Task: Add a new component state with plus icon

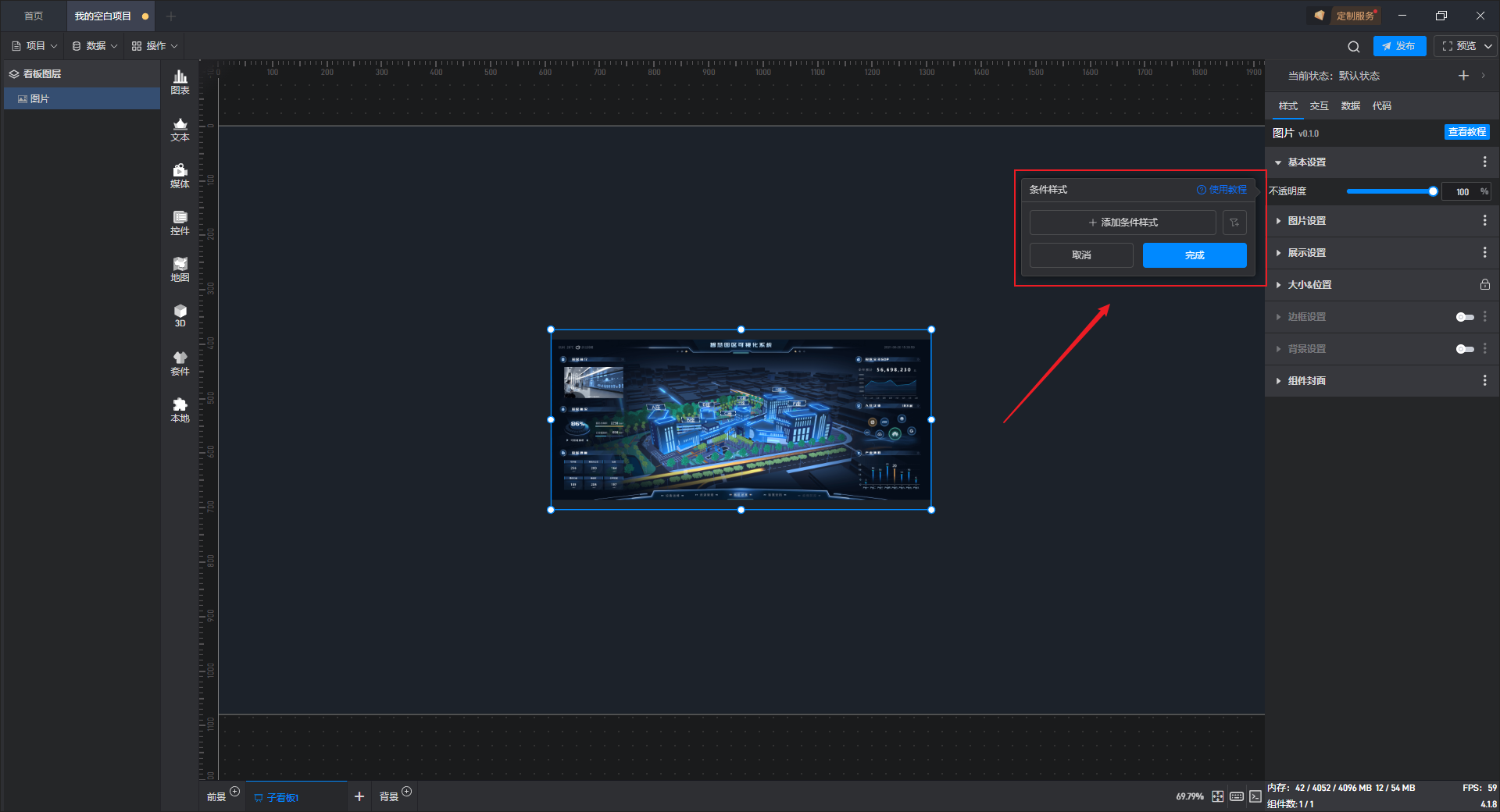Action: coord(1463,76)
